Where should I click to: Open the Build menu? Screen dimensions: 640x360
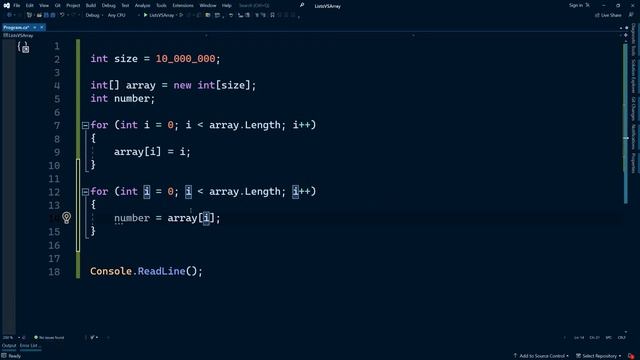(91, 6)
